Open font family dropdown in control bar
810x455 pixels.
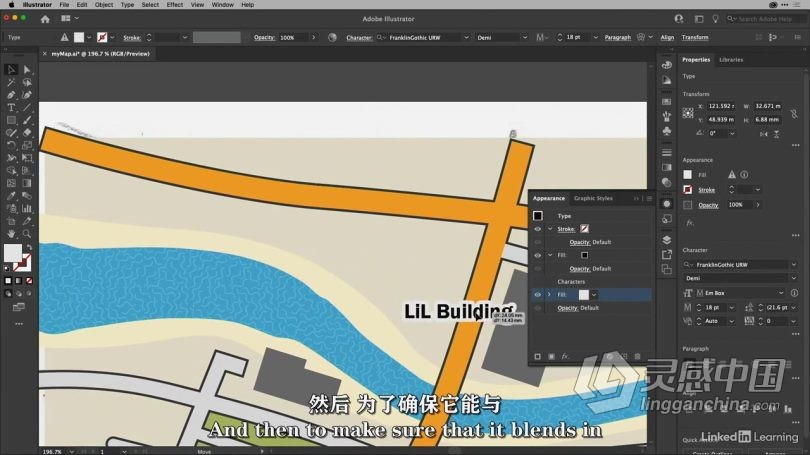pyautogui.click(x=466, y=37)
